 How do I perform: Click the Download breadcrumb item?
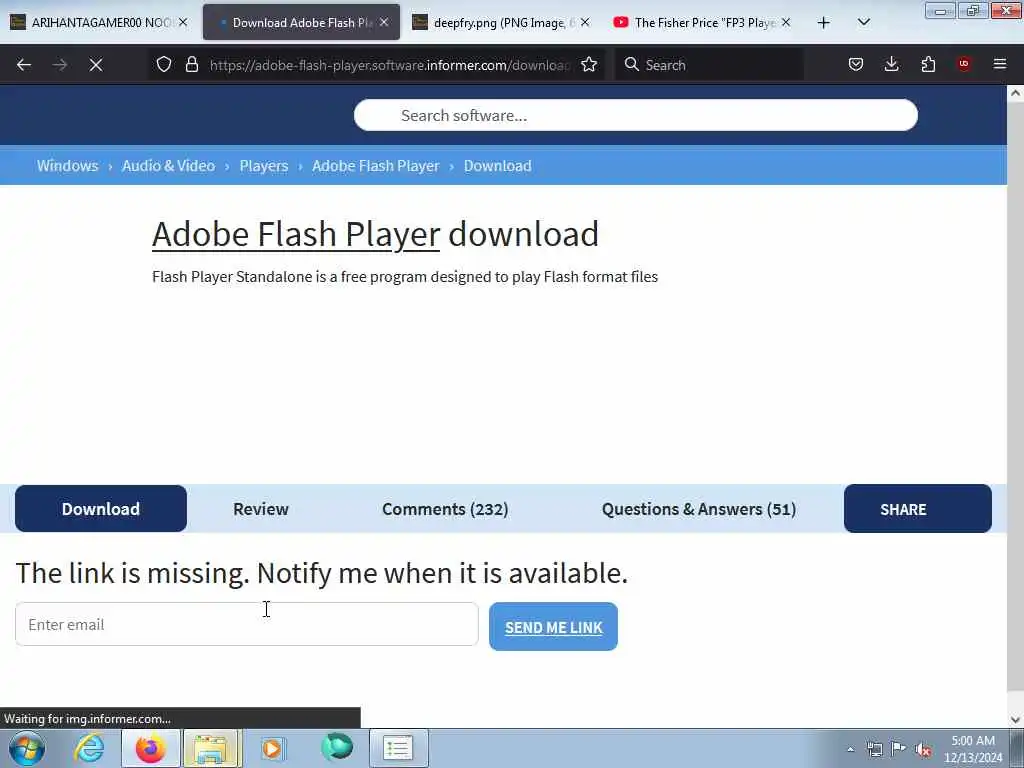point(497,166)
